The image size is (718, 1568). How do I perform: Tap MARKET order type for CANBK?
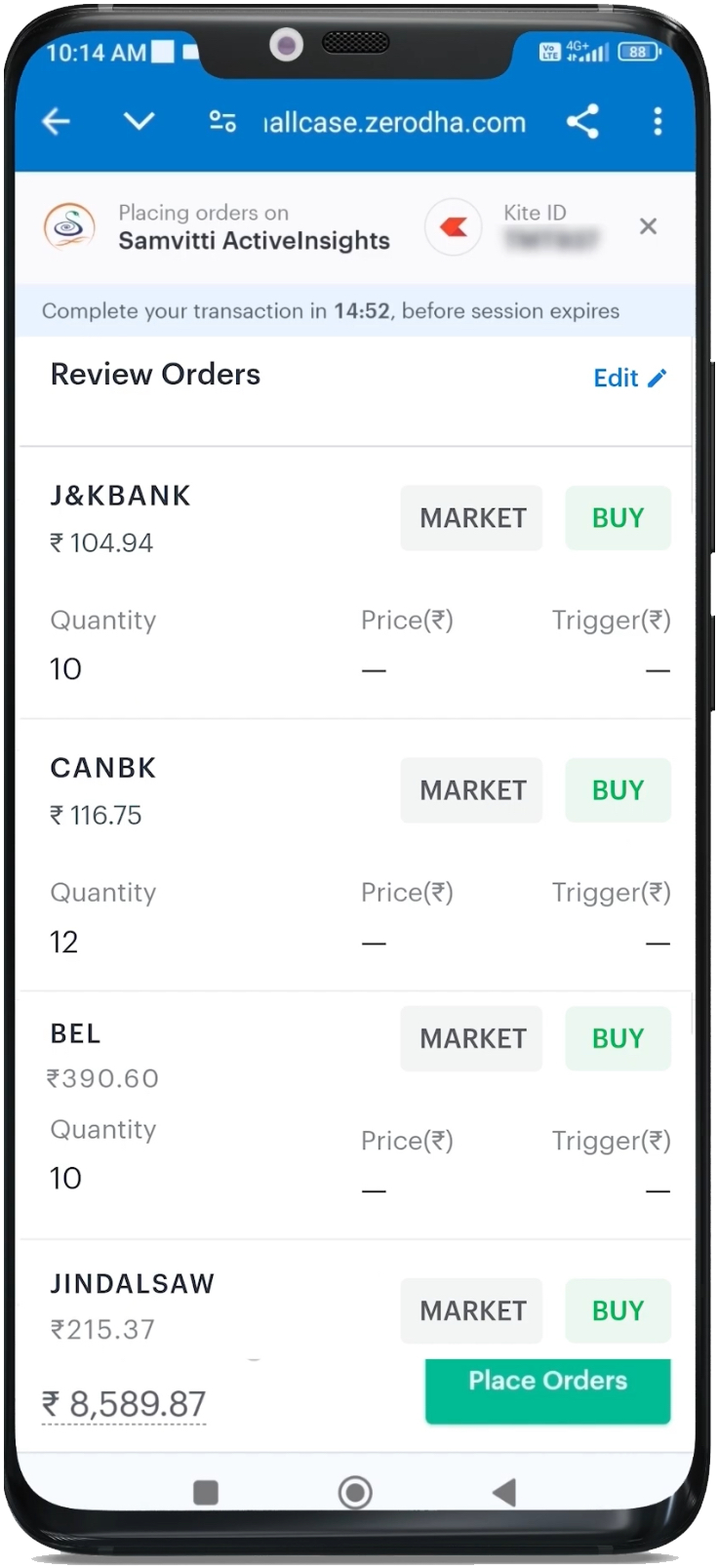click(x=472, y=790)
